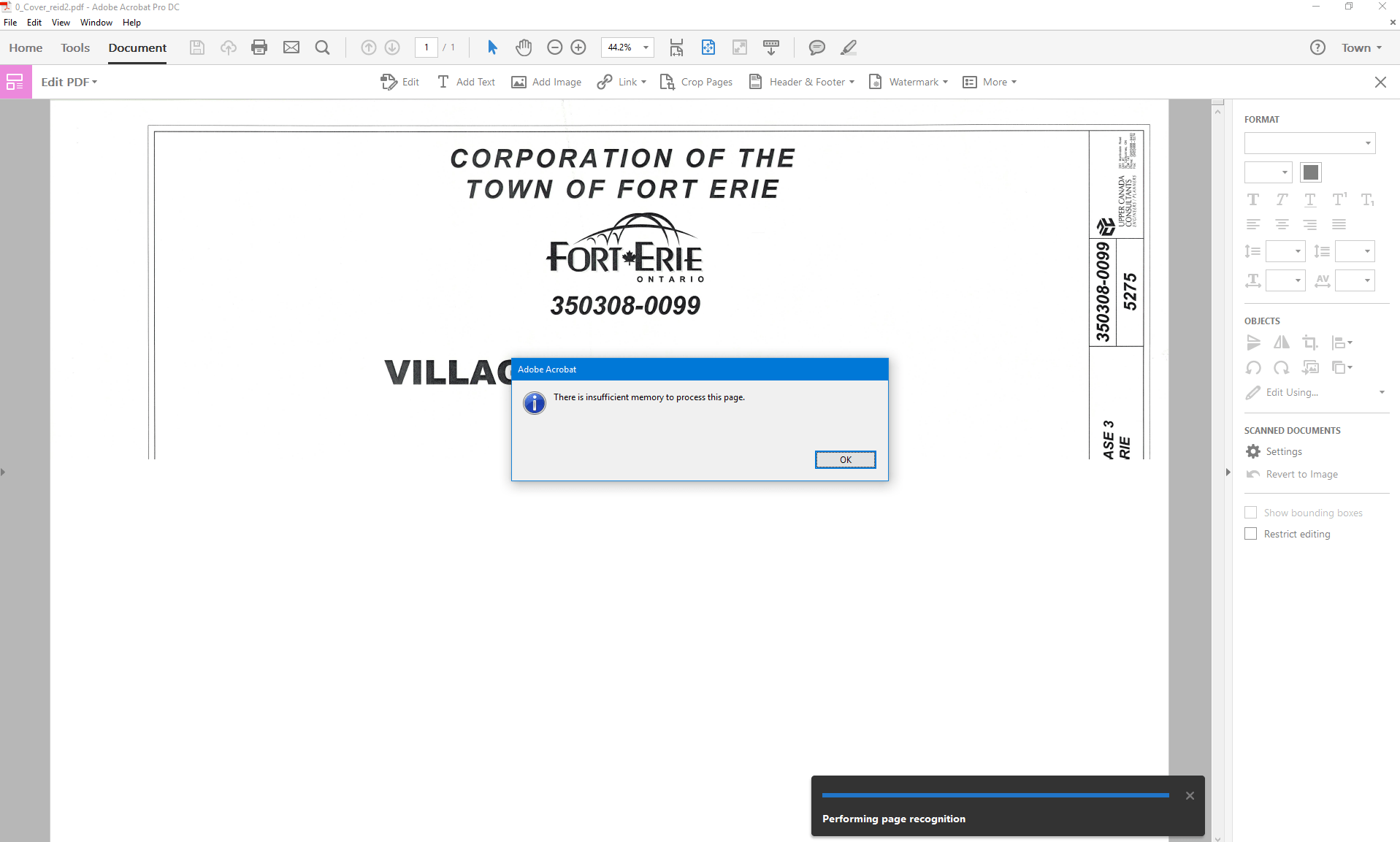
Task: Enable Show bounding boxes
Action: (1250, 512)
